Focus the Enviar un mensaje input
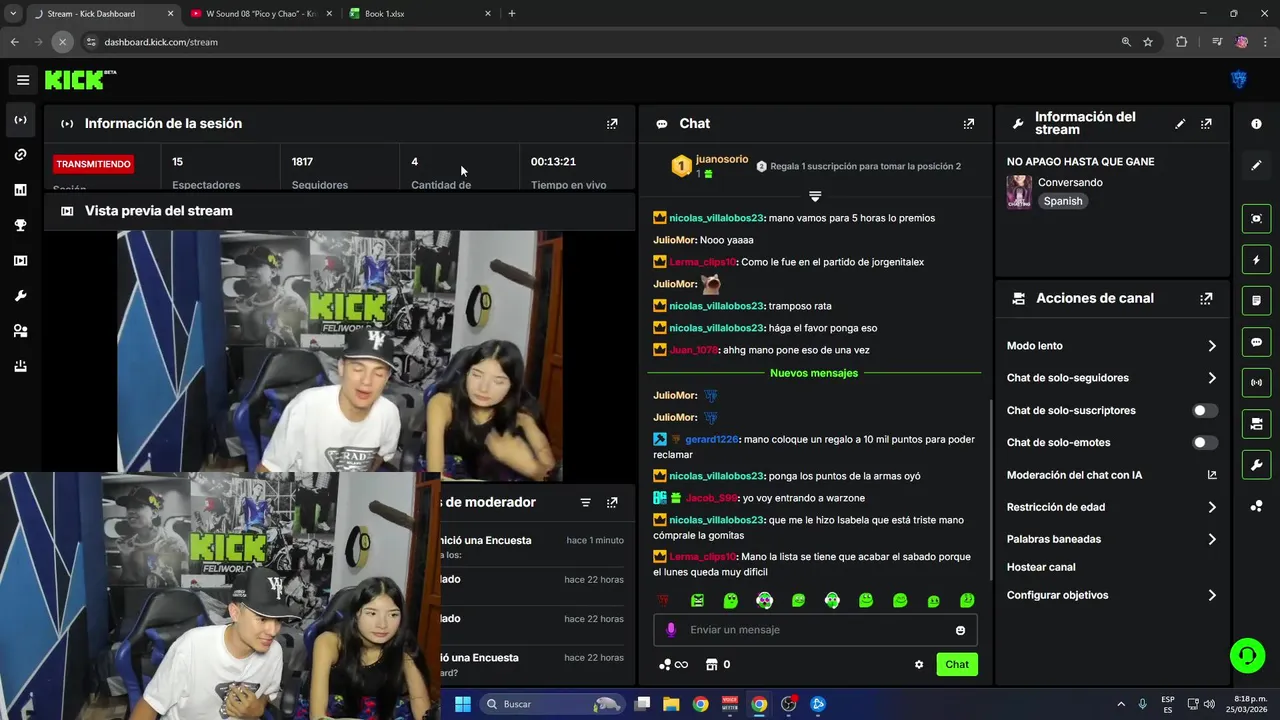1280x720 pixels. click(x=815, y=630)
